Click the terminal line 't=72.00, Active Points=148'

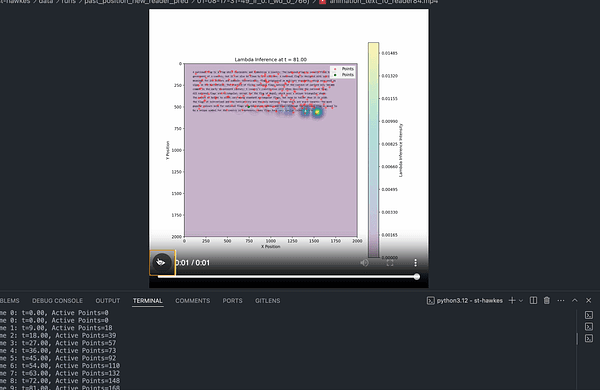coord(71,381)
